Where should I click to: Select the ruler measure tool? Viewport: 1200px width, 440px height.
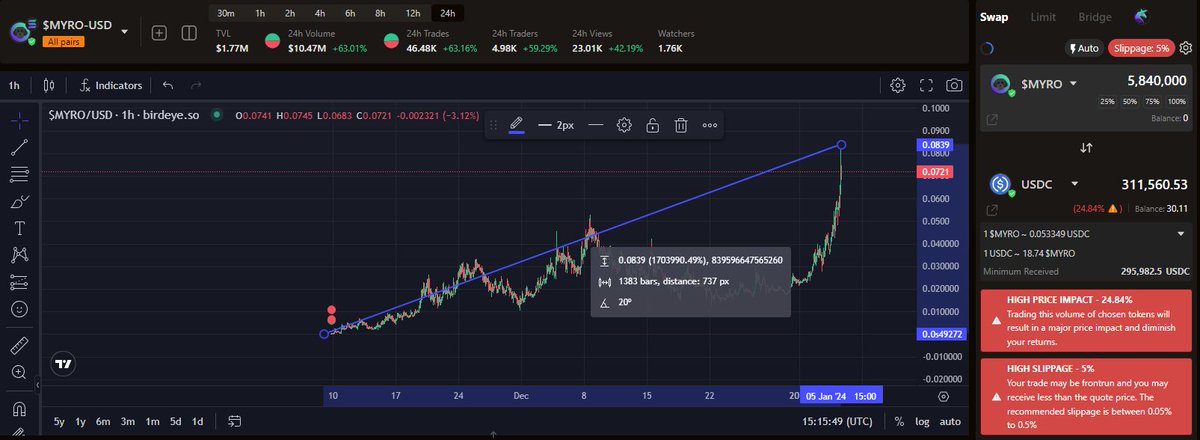click(x=19, y=346)
